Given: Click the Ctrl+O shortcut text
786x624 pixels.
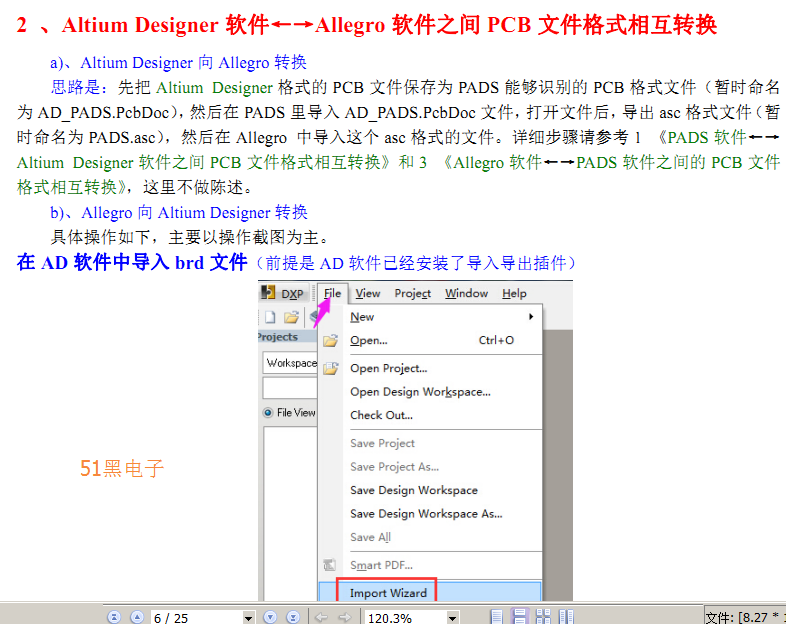Looking at the screenshot, I should click(x=496, y=340).
